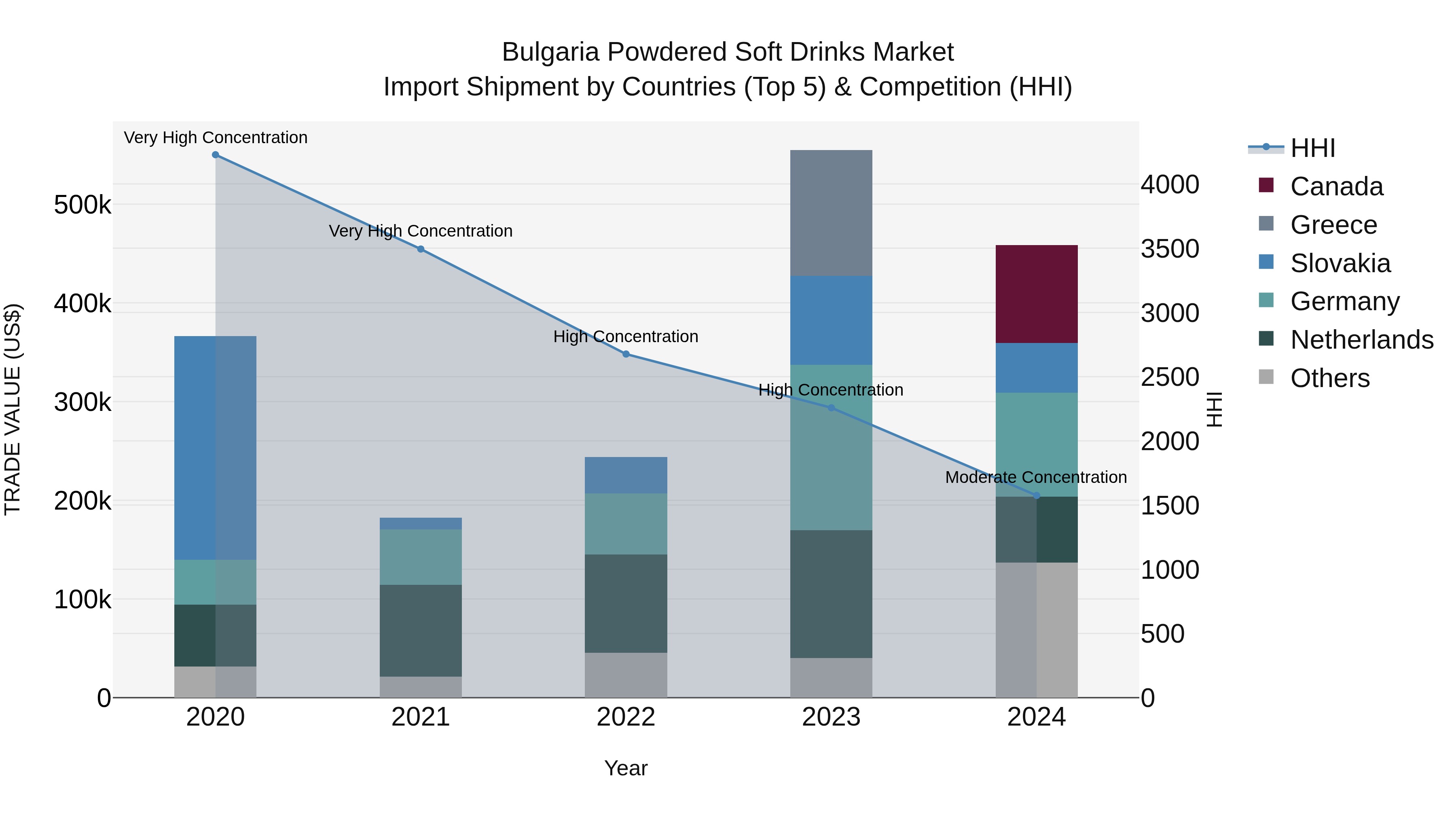Click the Germany segment of 2024 bar
This screenshot has height=819, width=1456.
pyautogui.click(x=1037, y=445)
